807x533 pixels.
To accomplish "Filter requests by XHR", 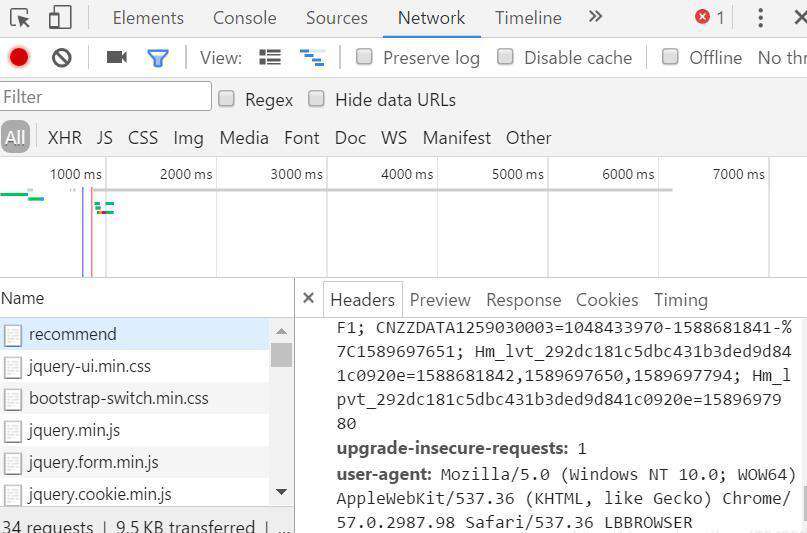I will pyautogui.click(x=64, y=137).
